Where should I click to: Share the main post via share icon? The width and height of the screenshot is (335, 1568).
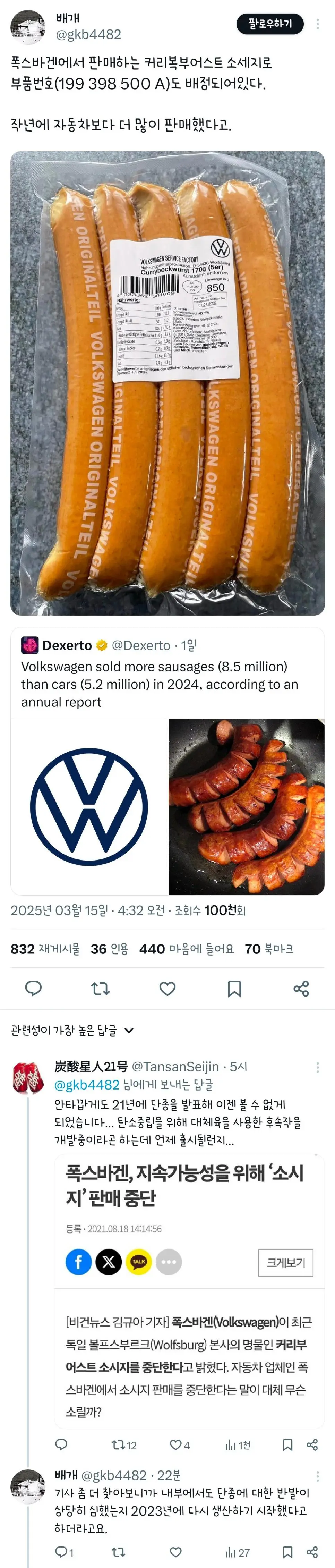pos(301,988)
